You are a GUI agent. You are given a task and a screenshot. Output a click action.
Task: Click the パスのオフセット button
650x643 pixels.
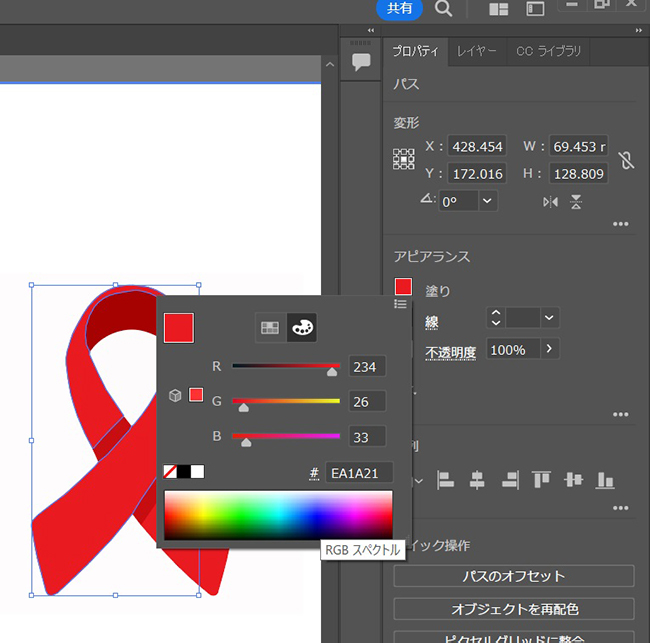[514, 576]
